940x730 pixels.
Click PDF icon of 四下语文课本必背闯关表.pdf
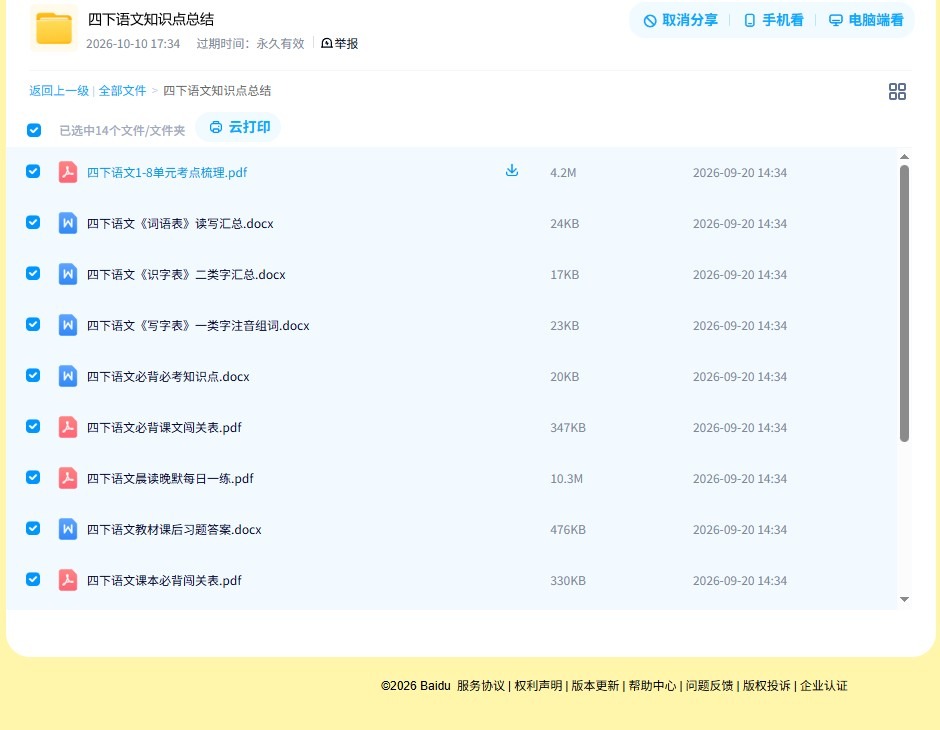tap(68, 580)
